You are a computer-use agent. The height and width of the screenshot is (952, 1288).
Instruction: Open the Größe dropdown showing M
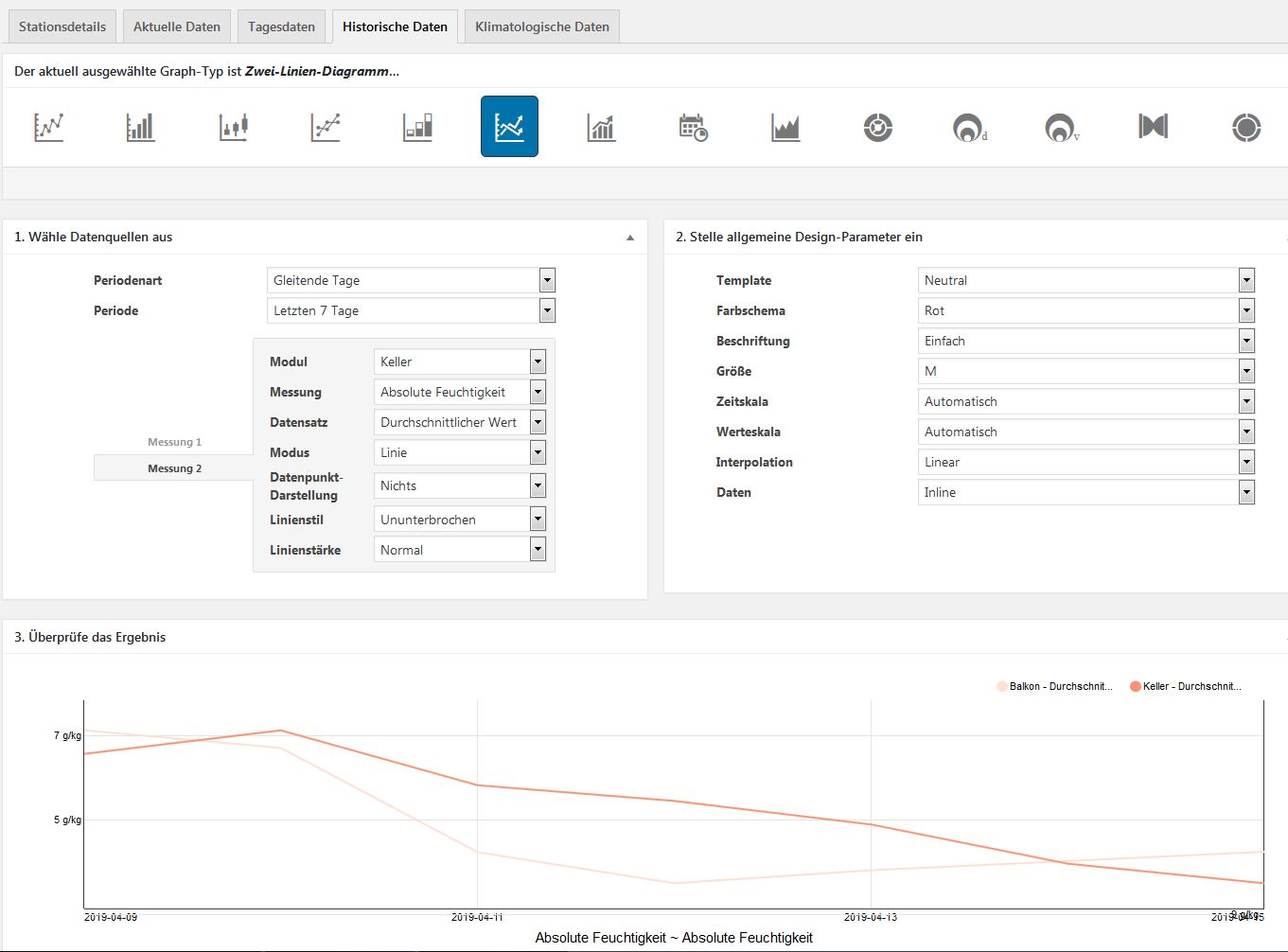[1086, 371]
